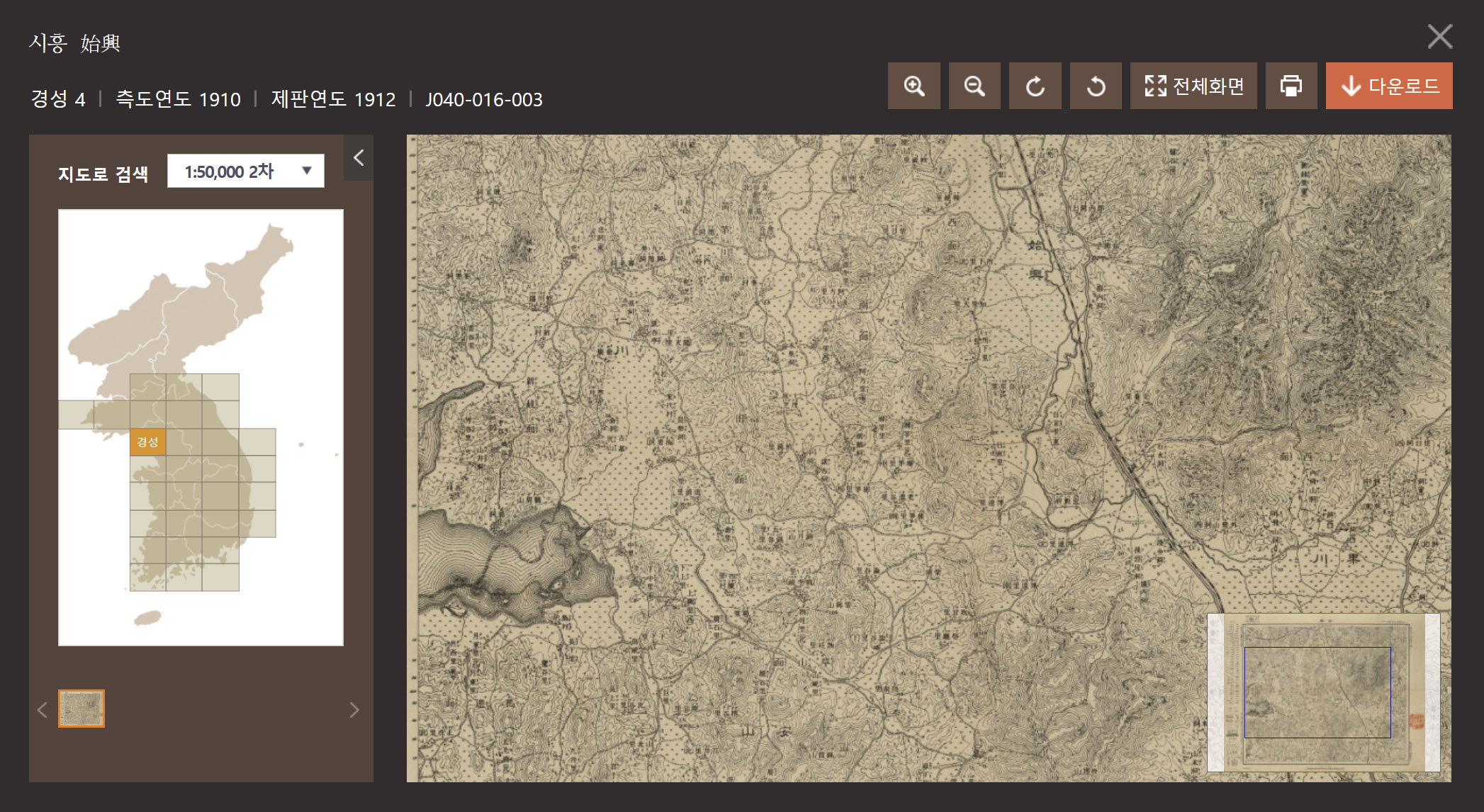Select the grid cell right of 경성
Image resolution: width=1484 pixels, height=812 pixels.
coord(184,441)
